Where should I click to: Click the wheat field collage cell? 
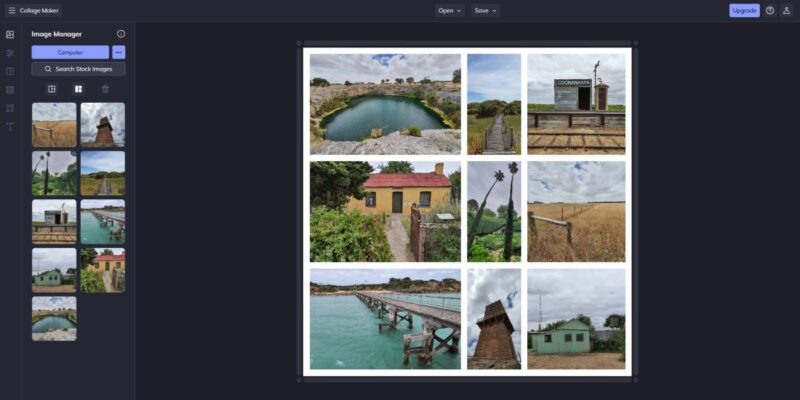coord(576,212)
